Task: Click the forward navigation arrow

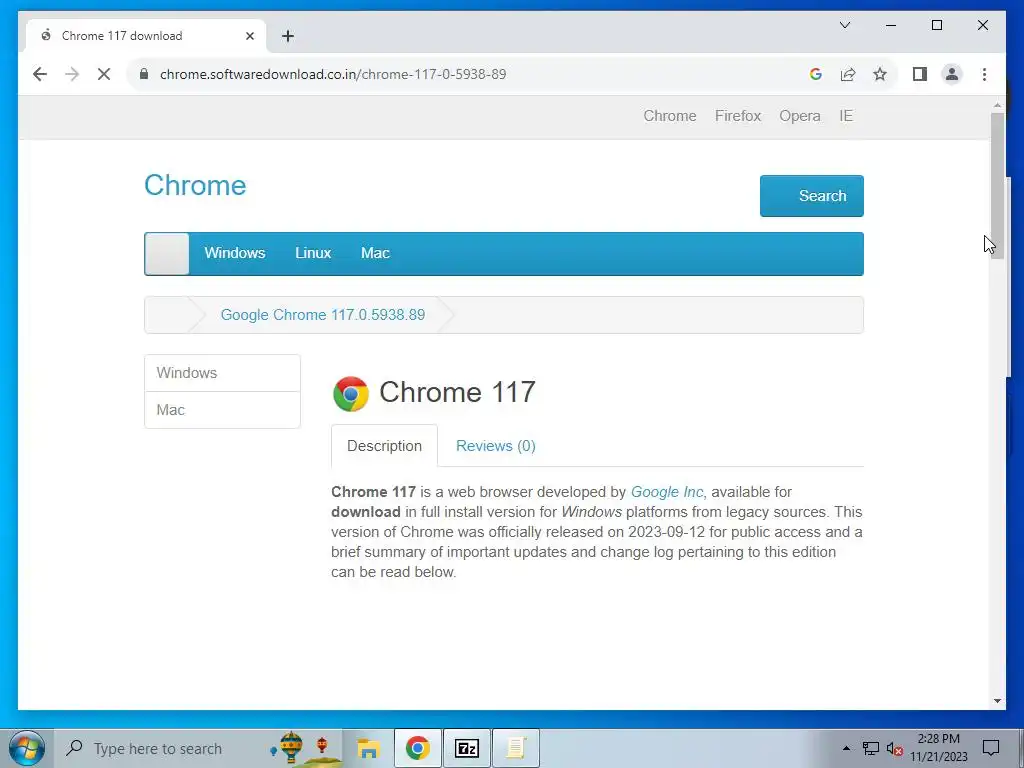Action: 72,74
